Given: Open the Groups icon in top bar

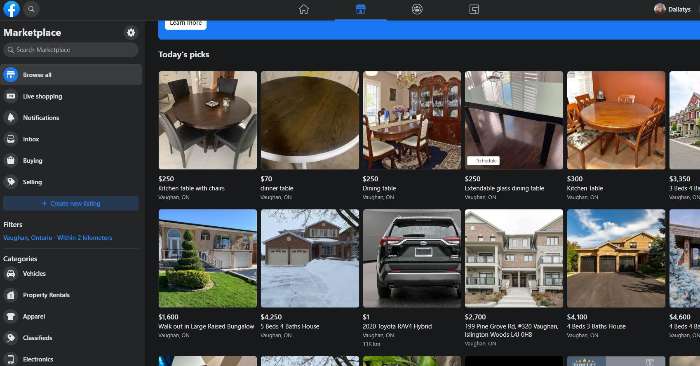Looking at the screenshot, I should point(417,9).
